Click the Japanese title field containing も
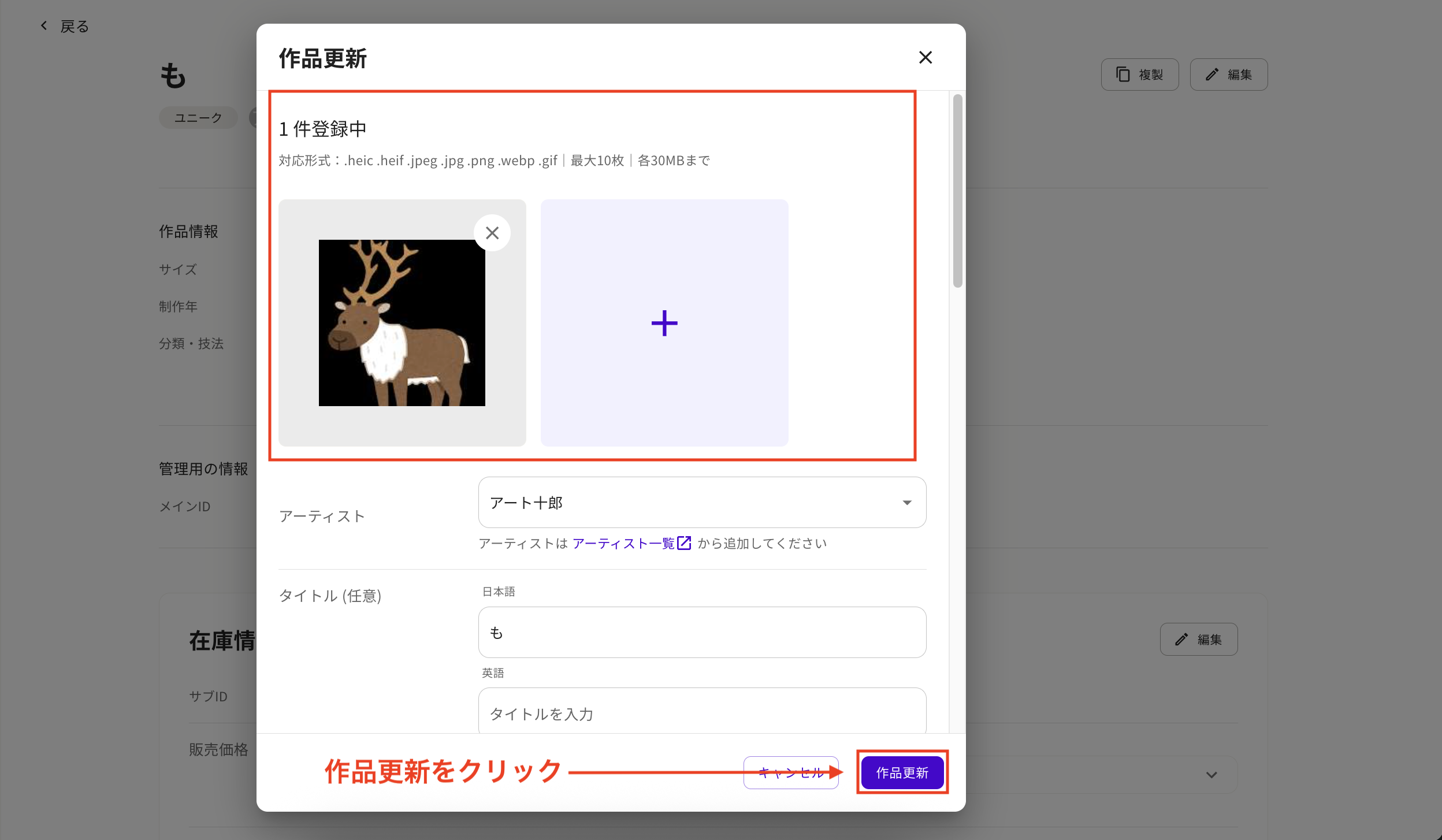The width and height of the screenshot is (1442, 840). [701, 632]
